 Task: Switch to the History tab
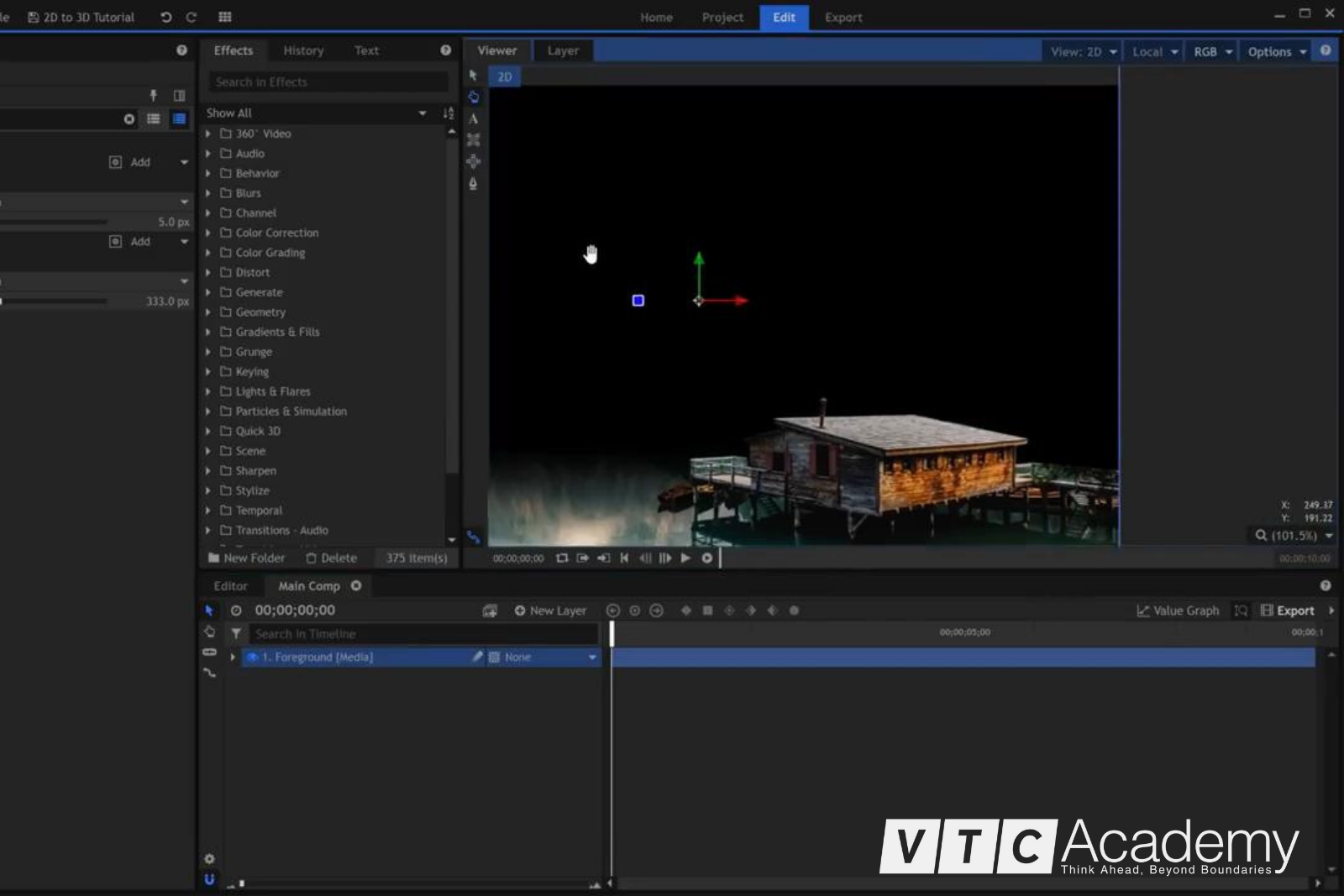tap(303, 51)
